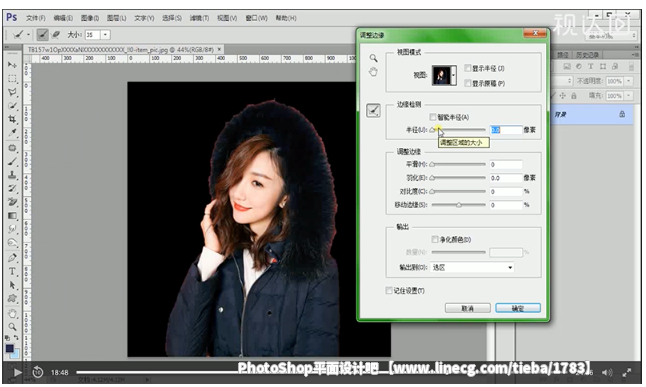Select the Move tool in the toolbox

[x=12, y=65]
